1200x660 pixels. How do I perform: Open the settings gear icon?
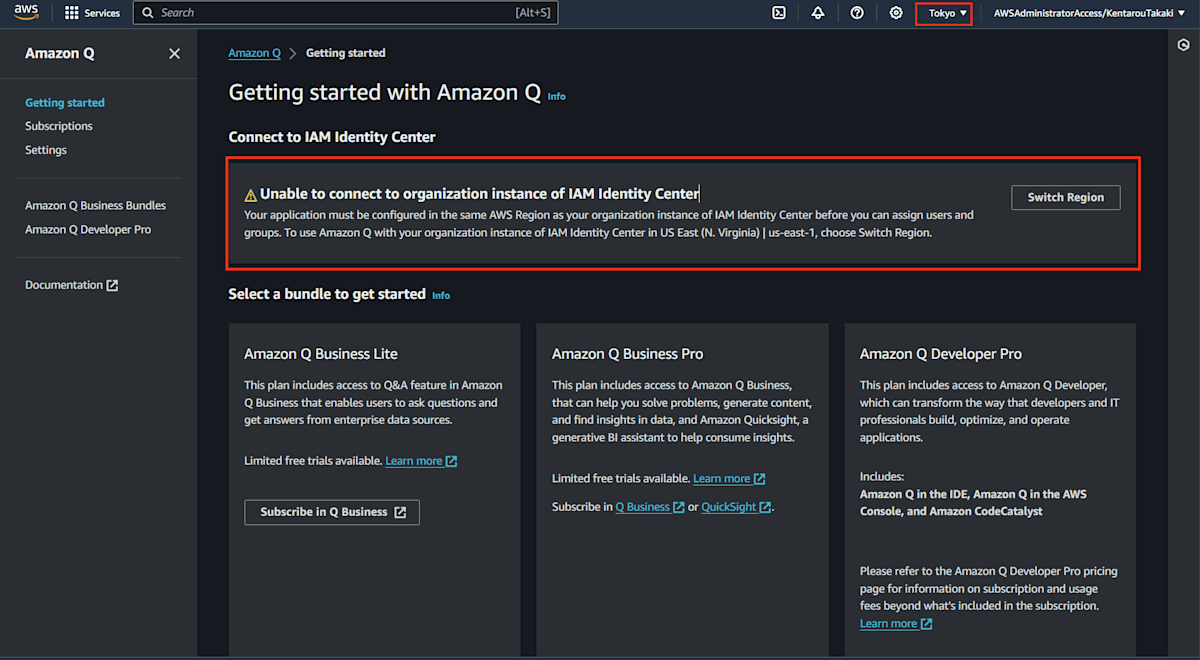(896, 13)
